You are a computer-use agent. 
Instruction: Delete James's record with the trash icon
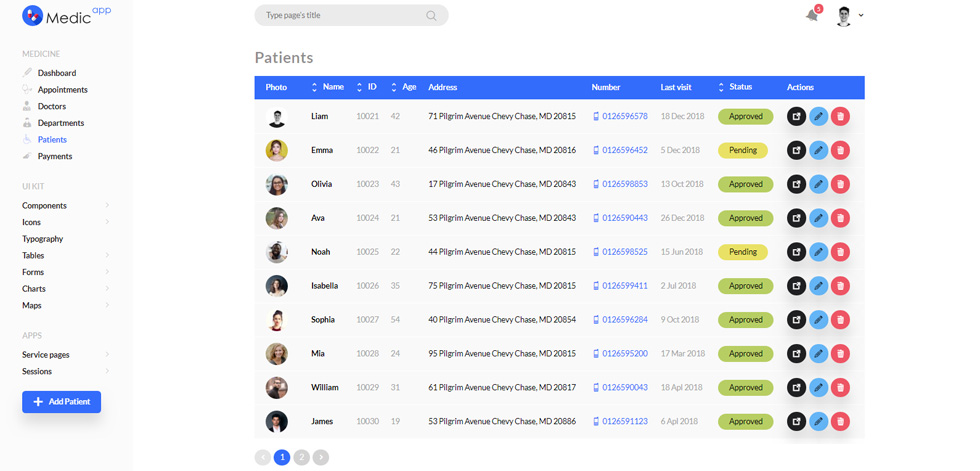coord(841,421)
